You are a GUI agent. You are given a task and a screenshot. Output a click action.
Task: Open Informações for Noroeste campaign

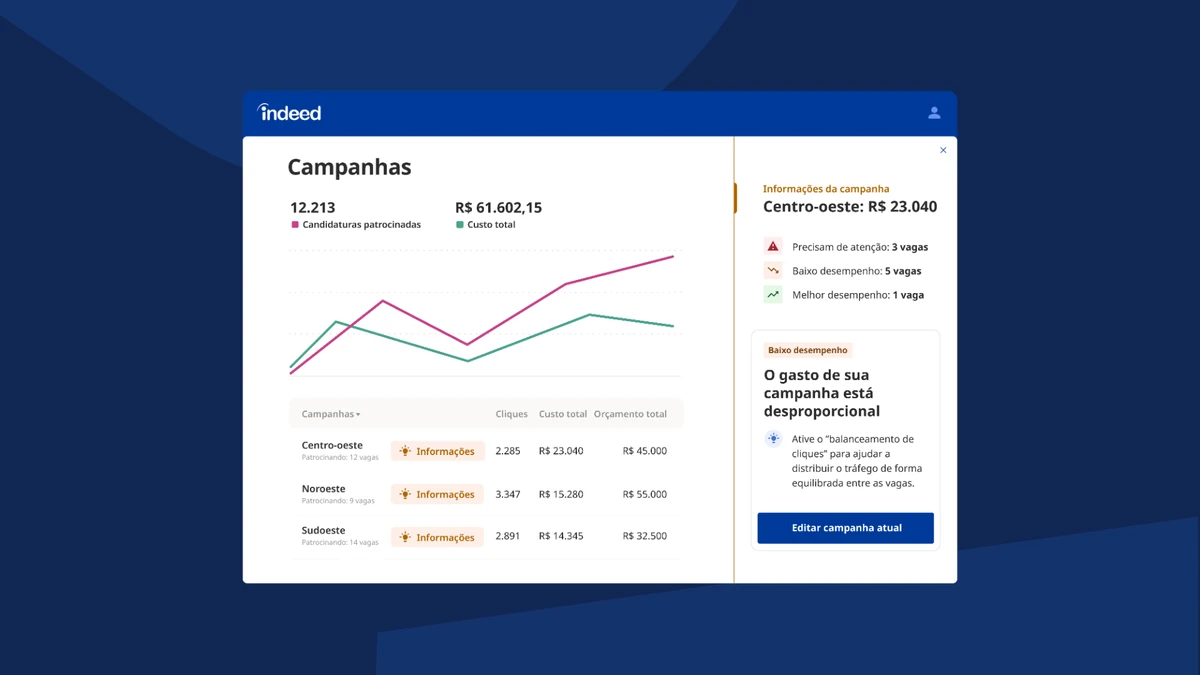[x=437, y=494]
